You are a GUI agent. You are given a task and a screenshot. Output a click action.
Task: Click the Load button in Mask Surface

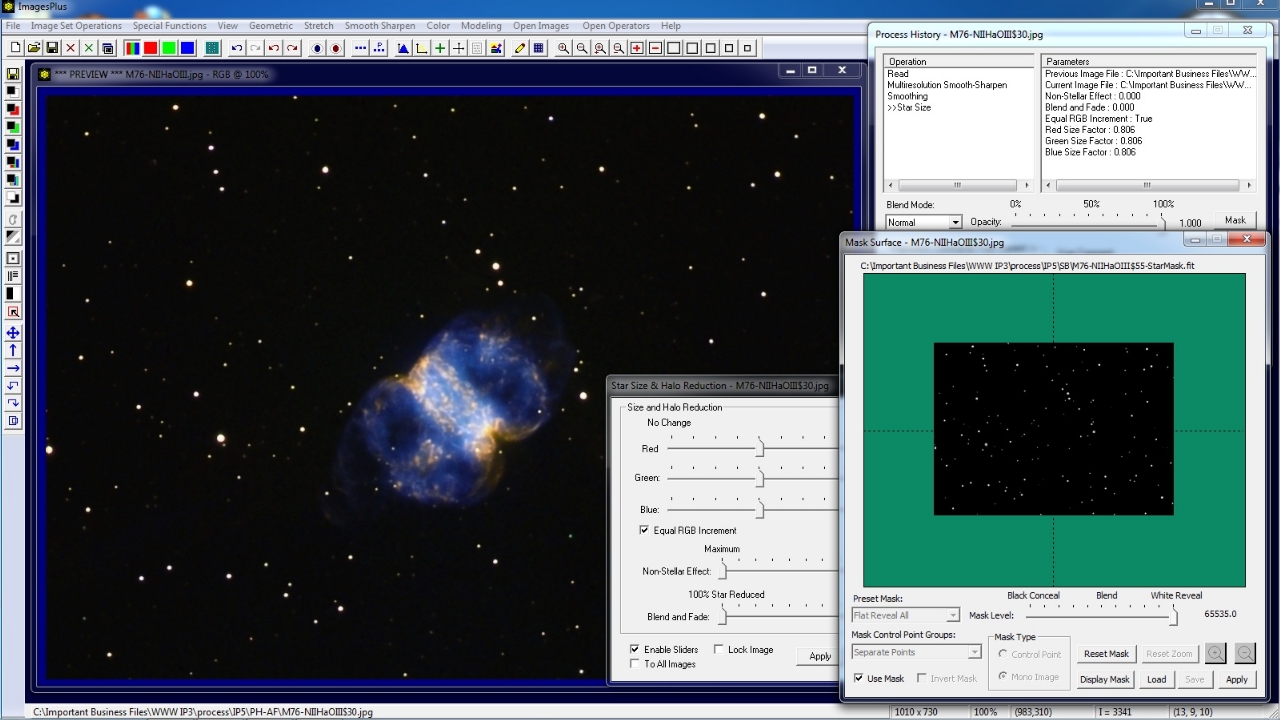(1157, 679)
